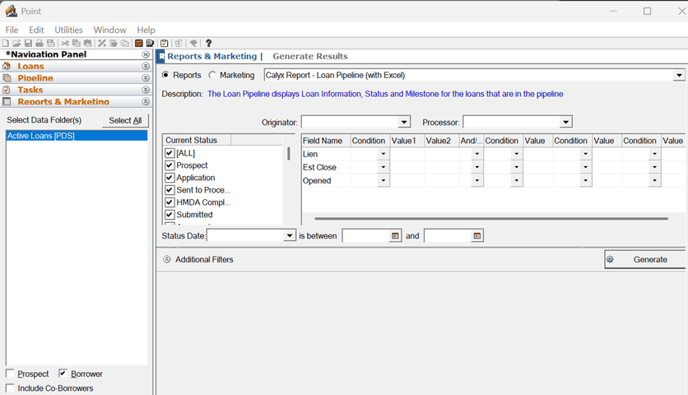Viewport: 688px width, 395px height.
Task: Click the Select All button
Action: coord(125,120)
